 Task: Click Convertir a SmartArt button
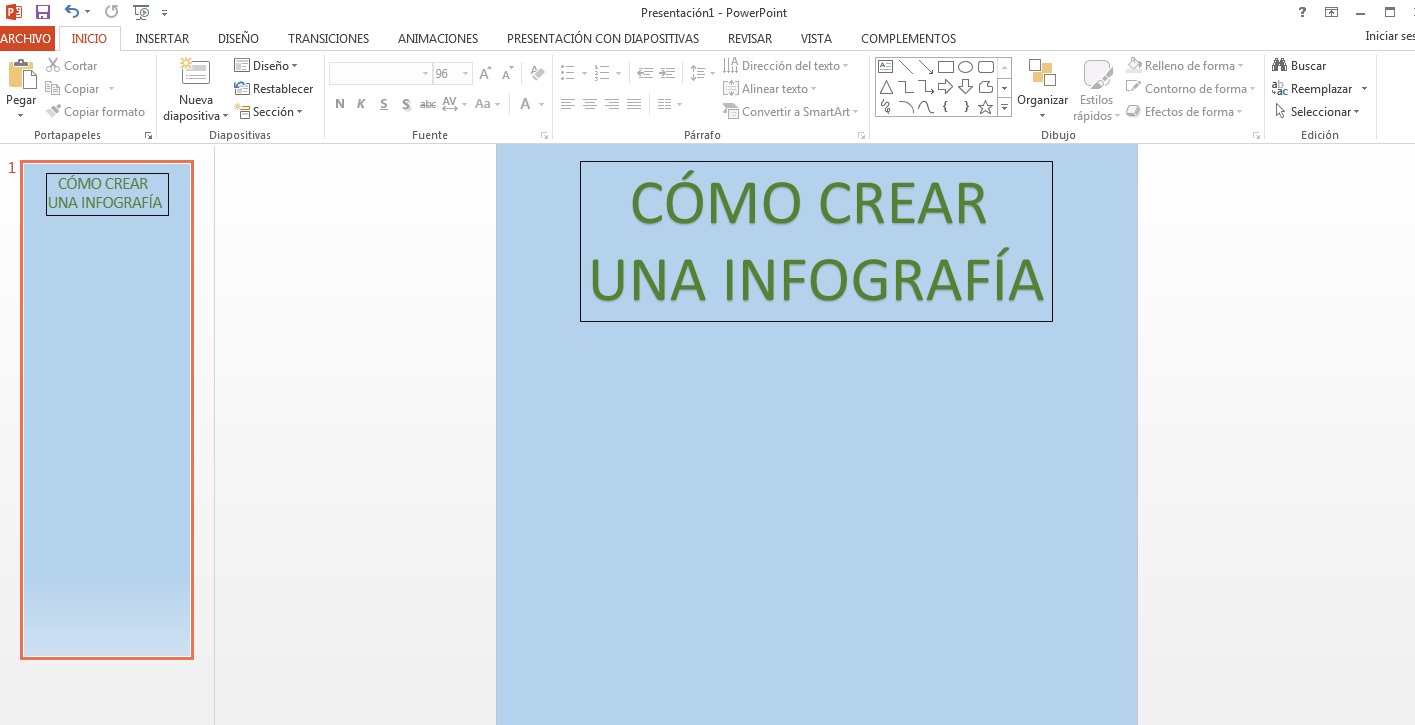click(x=790, y=112)
